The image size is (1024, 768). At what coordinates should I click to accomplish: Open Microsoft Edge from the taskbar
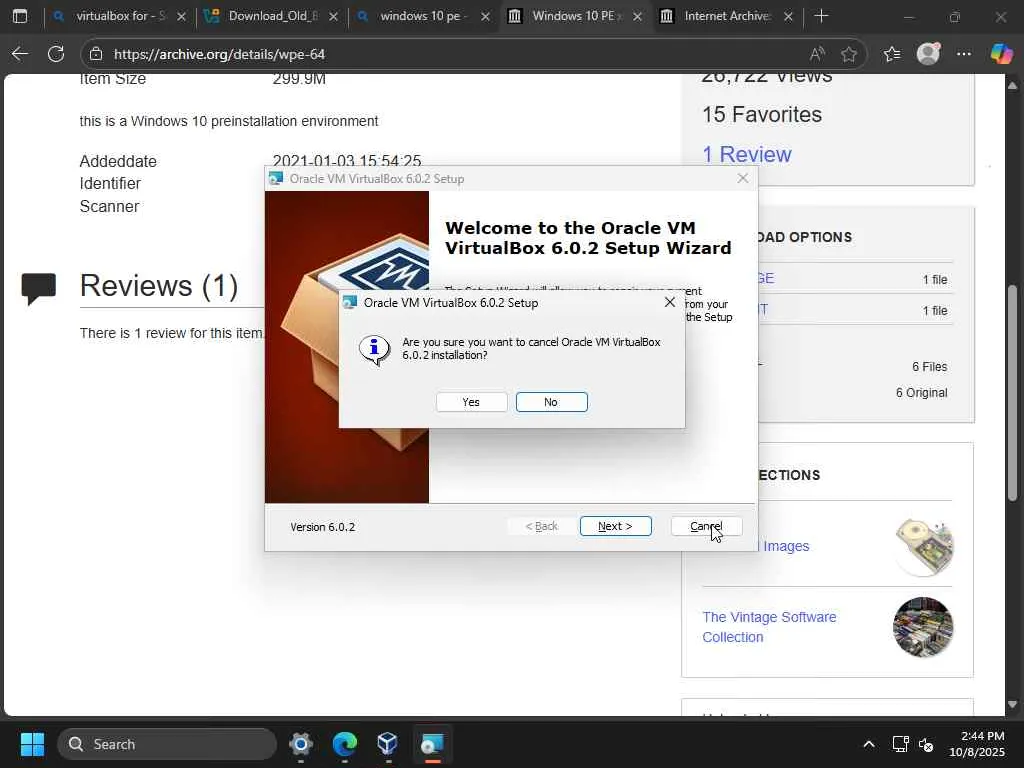344,744
